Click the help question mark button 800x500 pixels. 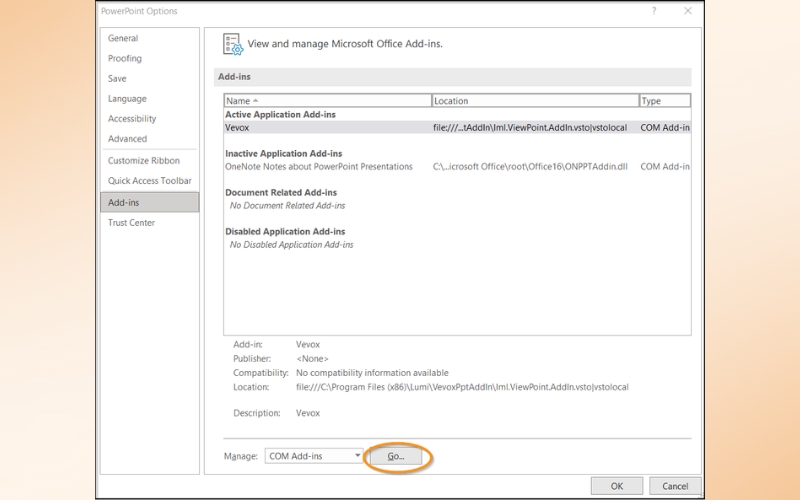tap(654, 11)
